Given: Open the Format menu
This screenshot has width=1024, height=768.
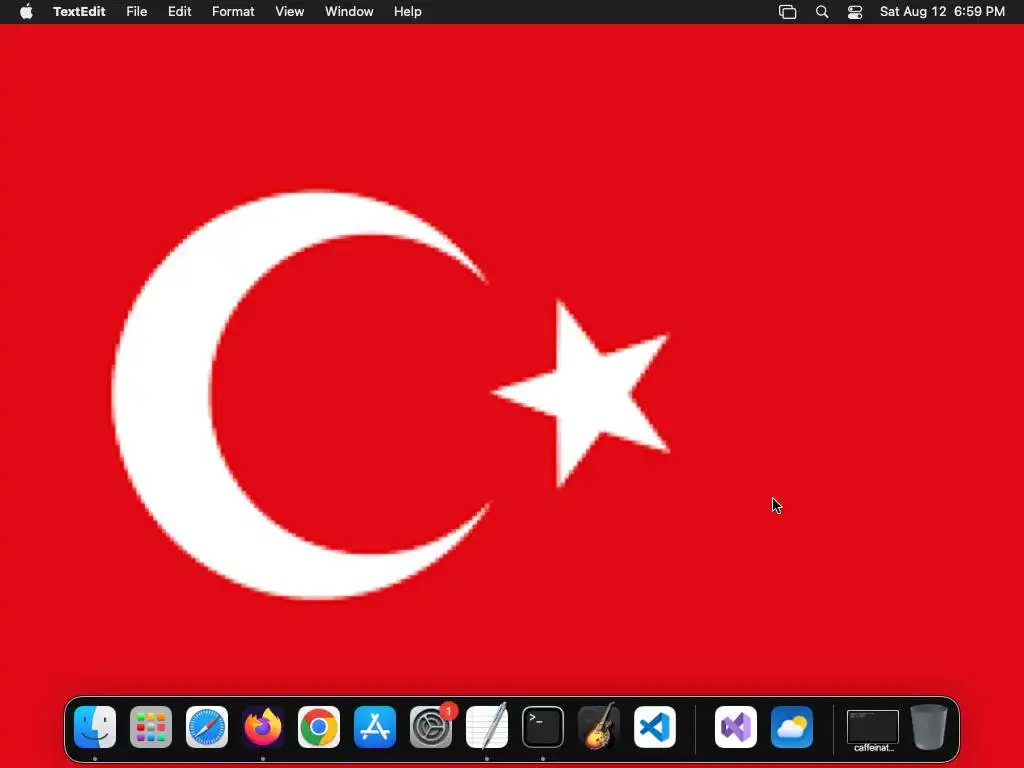Looking at the screenshot, I should click(x=233, y=12).
